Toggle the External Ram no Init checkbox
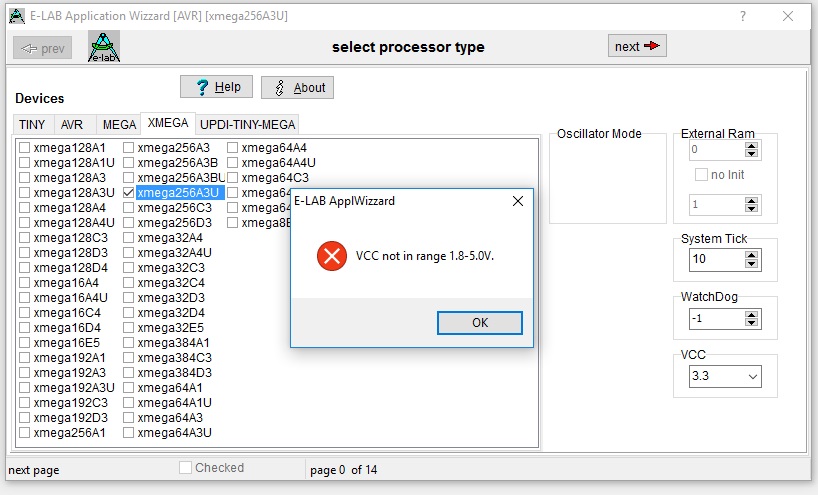Screen dimensions: 818x495 coord(701,175)
